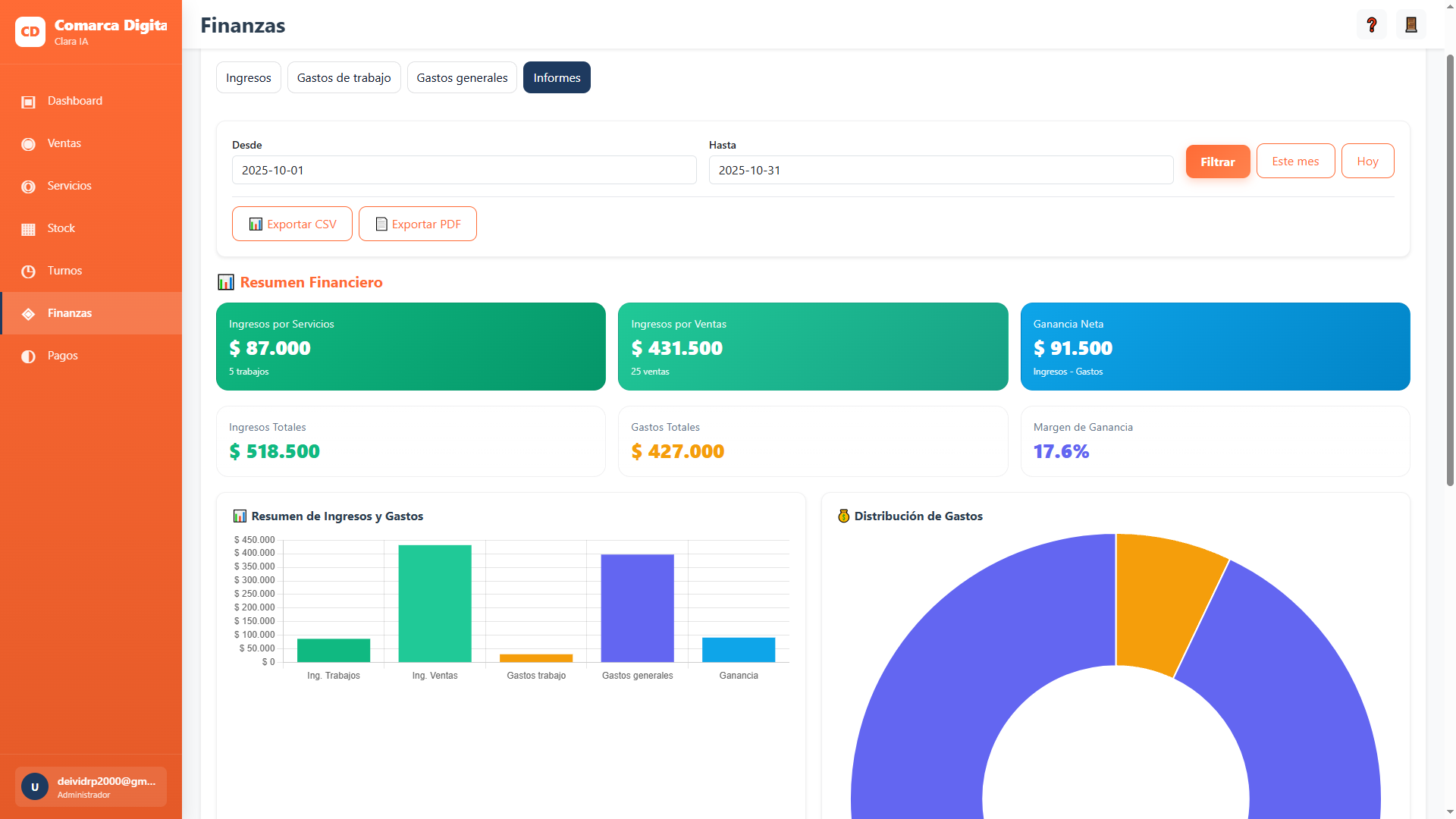This screenshot has width=1456, height=819.
Task: Open Ventas from sidebar icon
Action: (x=29, y=144)
